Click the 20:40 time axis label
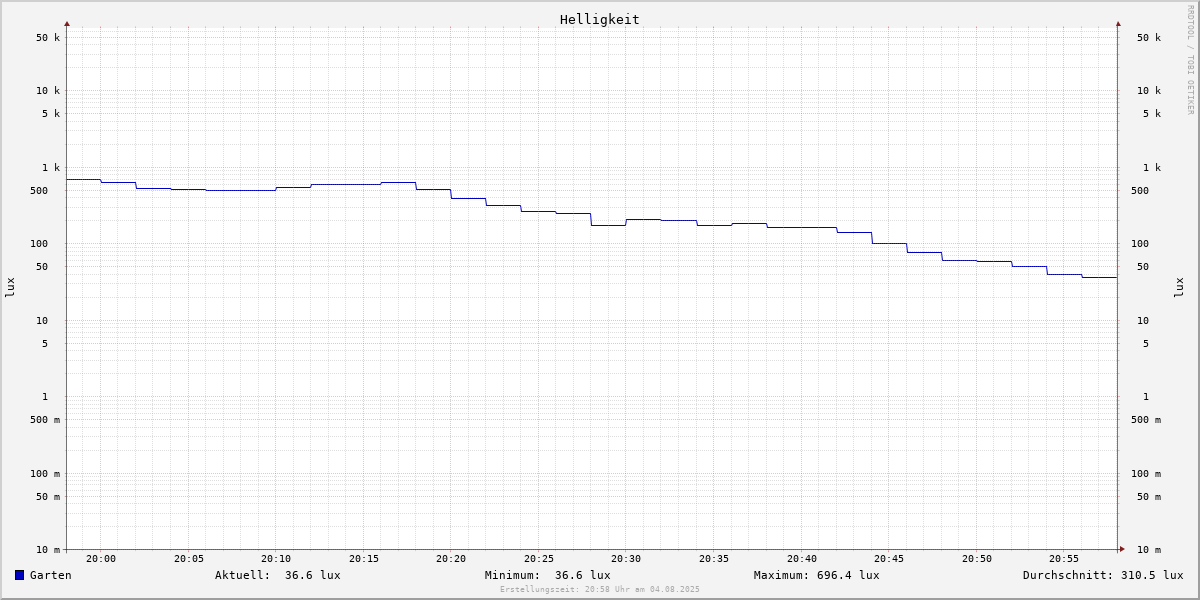1200x600 pixels. [802, 559]
